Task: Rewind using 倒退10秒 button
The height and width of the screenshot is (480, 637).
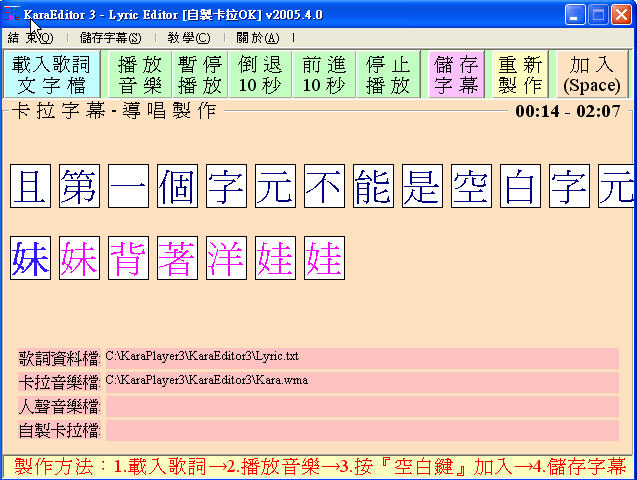Action: click(260, 75)
